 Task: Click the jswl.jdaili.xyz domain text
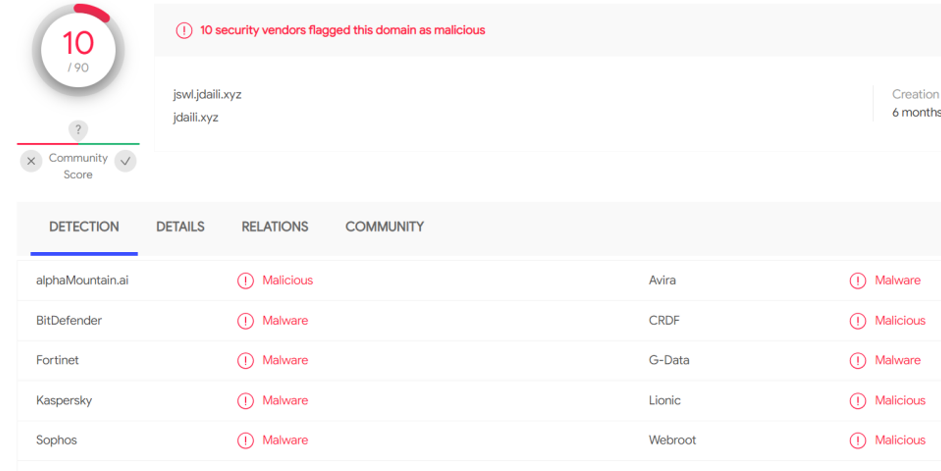207,95
